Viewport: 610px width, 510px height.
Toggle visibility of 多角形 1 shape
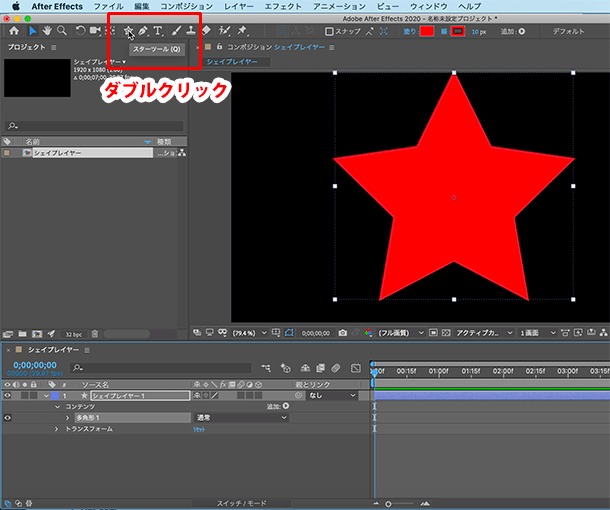tap(7, 418)
